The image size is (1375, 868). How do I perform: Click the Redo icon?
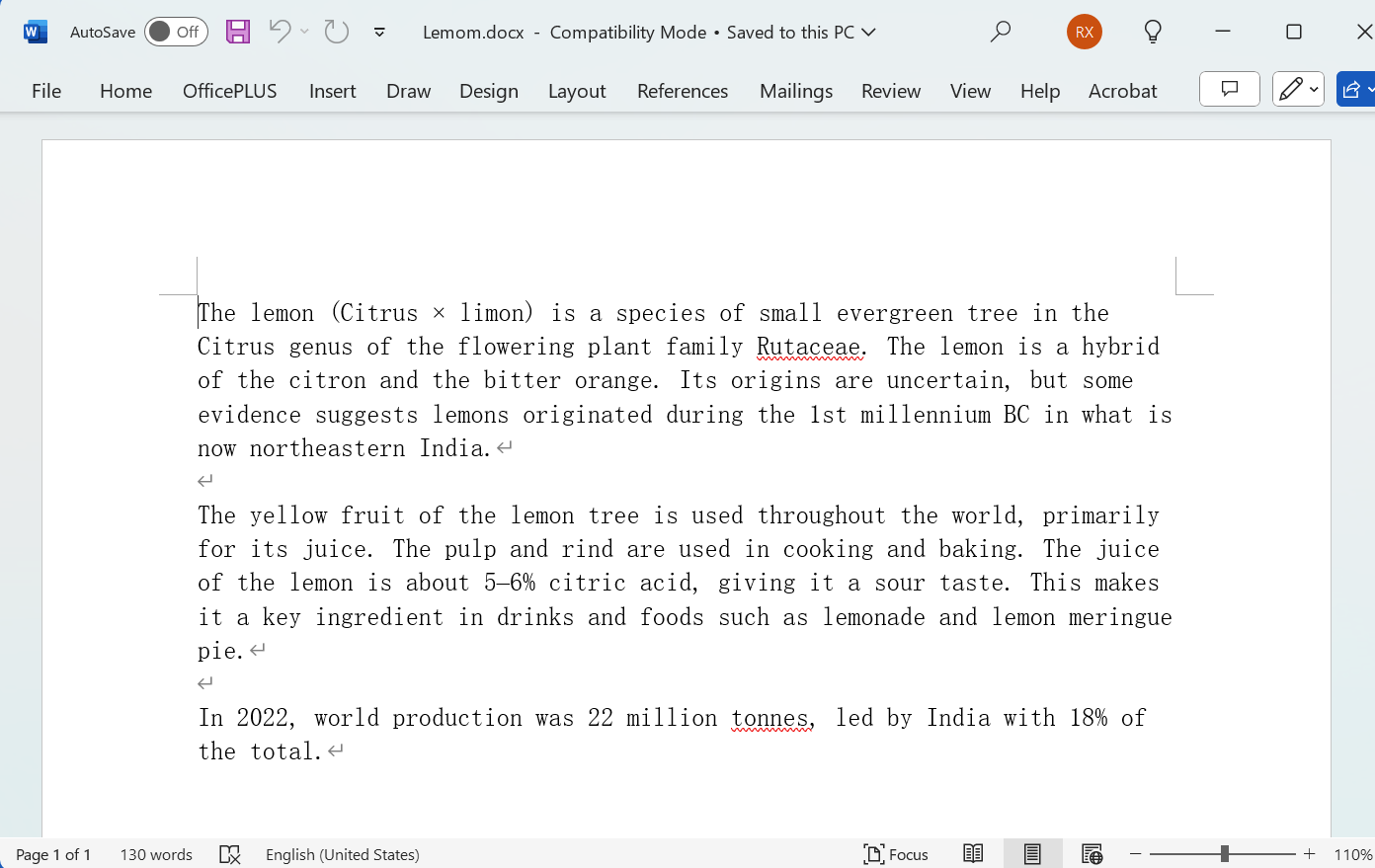point(336,32)
